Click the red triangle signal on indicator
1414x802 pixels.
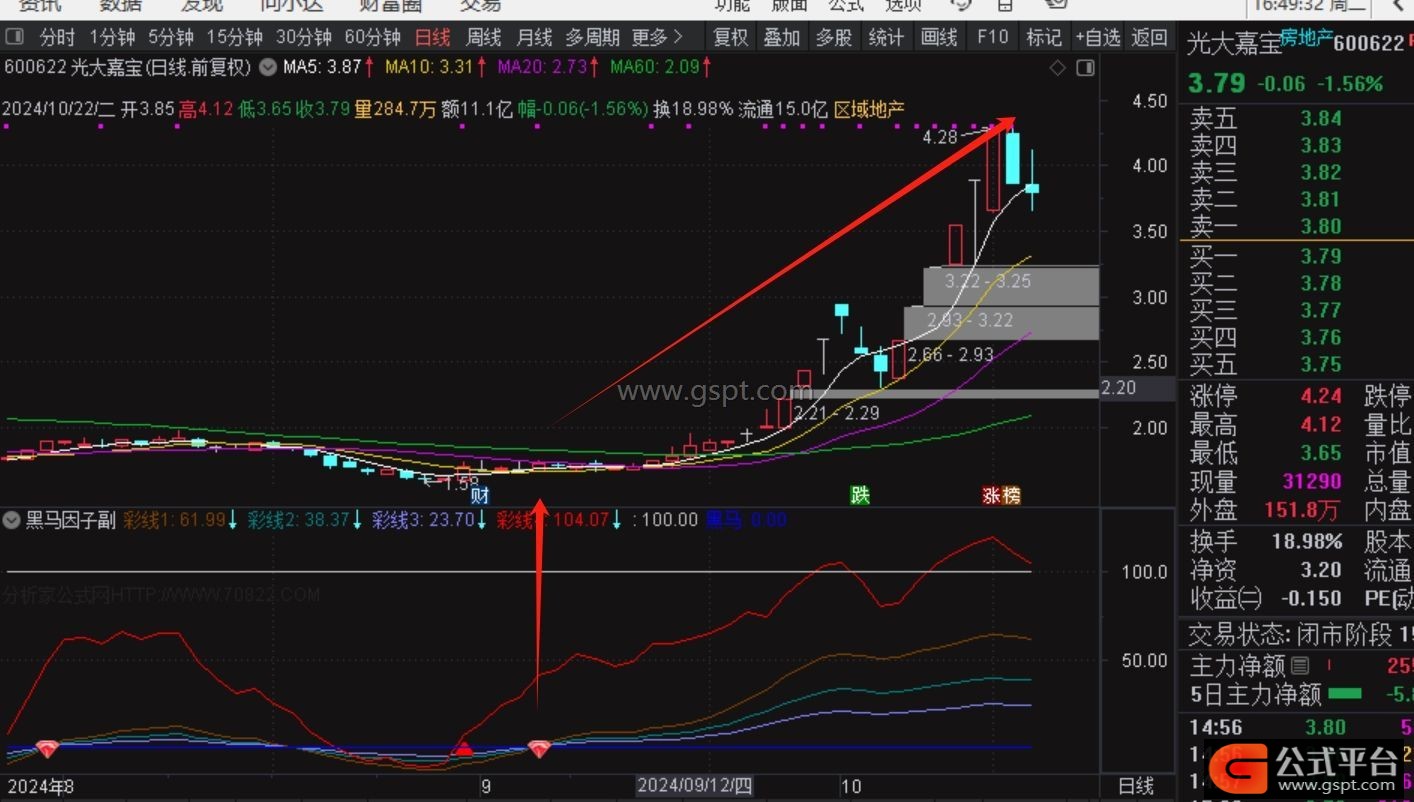pyautogui.click(x=463, y=747)
